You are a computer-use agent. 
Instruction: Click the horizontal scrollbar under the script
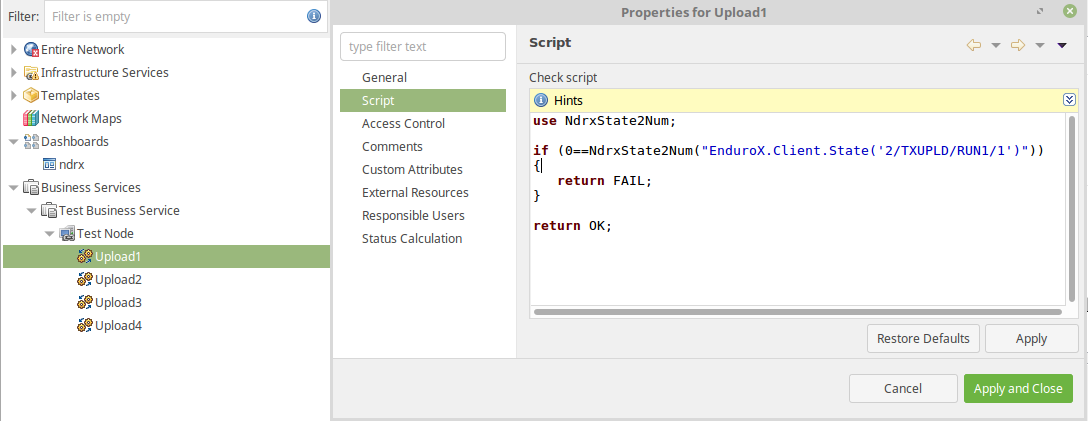coord(798,312)
